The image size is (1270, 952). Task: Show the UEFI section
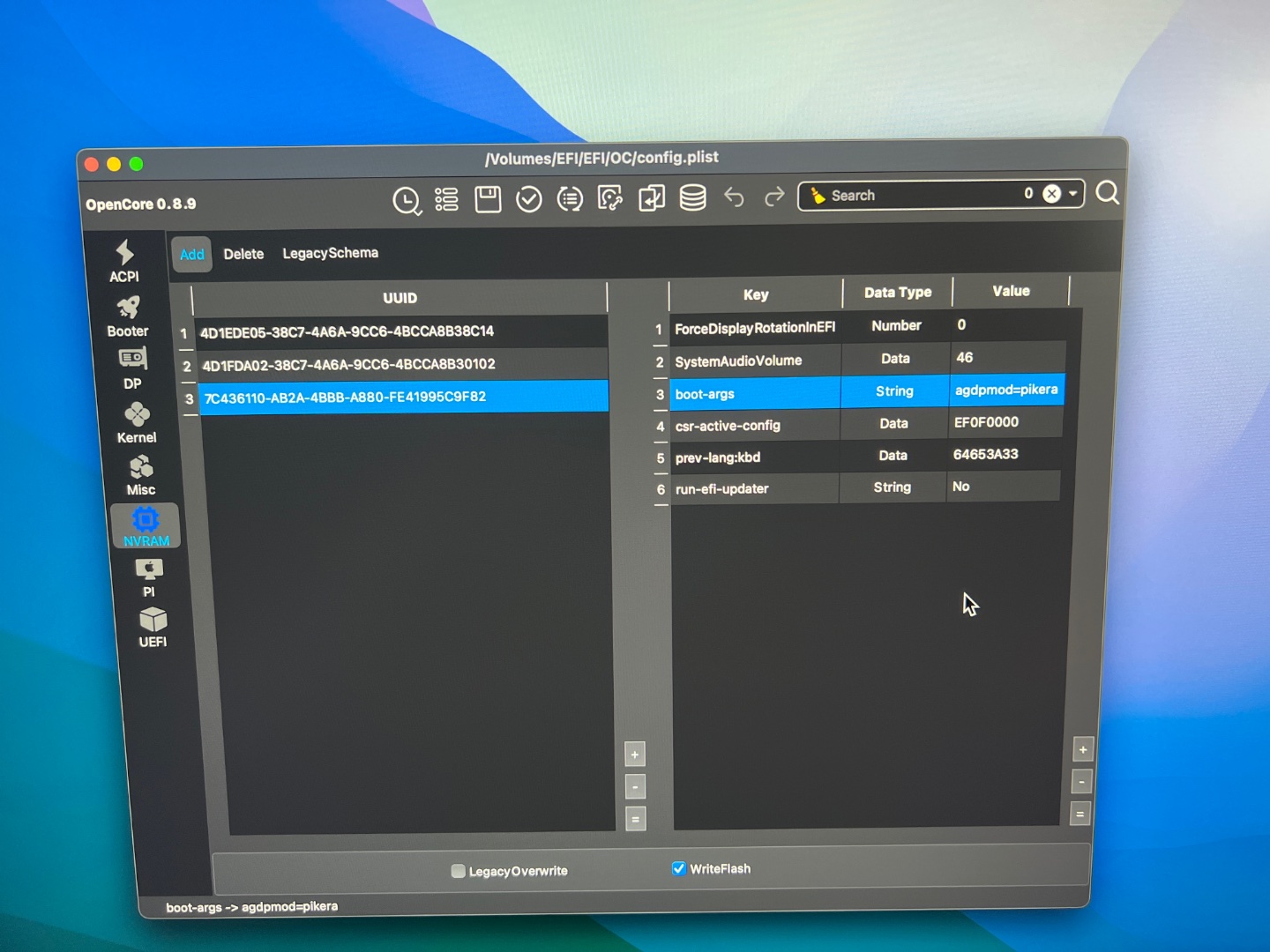point(153,628)
